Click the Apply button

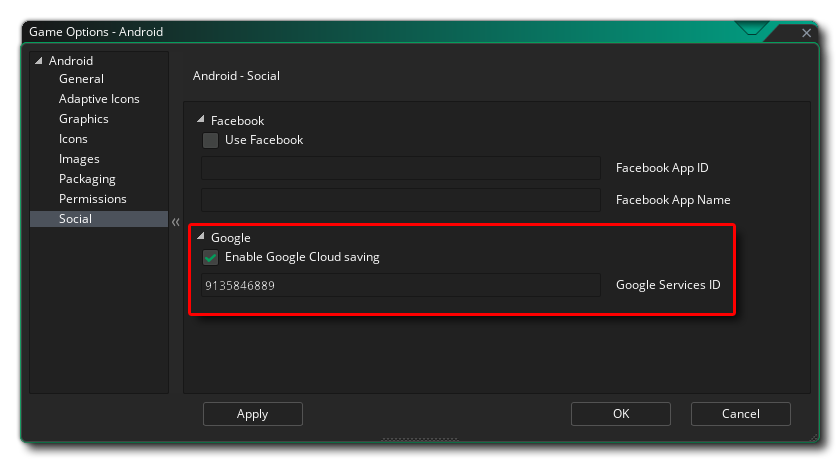point(253,414)
